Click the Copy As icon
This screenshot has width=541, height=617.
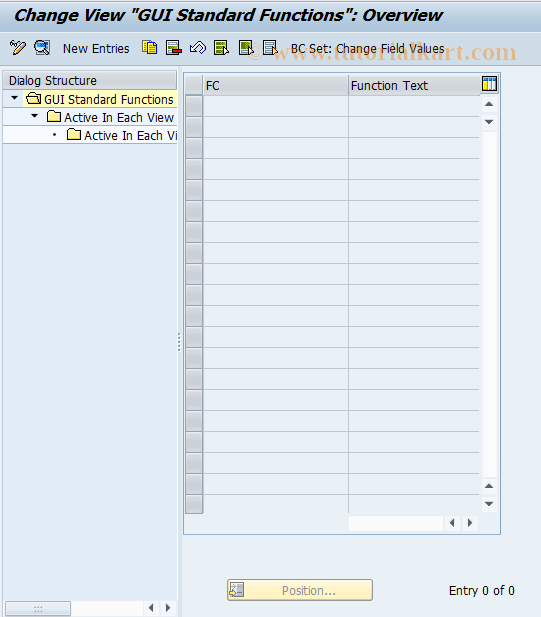point(150,48)
